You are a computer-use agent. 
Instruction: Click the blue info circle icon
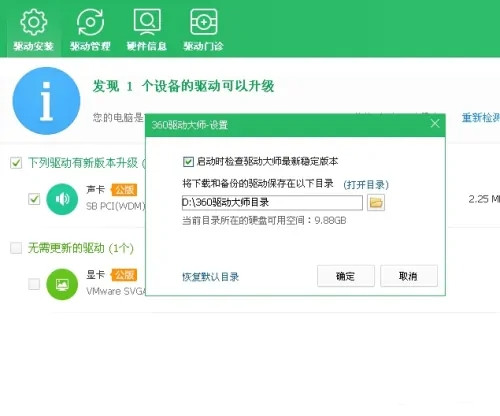point(46,101)
